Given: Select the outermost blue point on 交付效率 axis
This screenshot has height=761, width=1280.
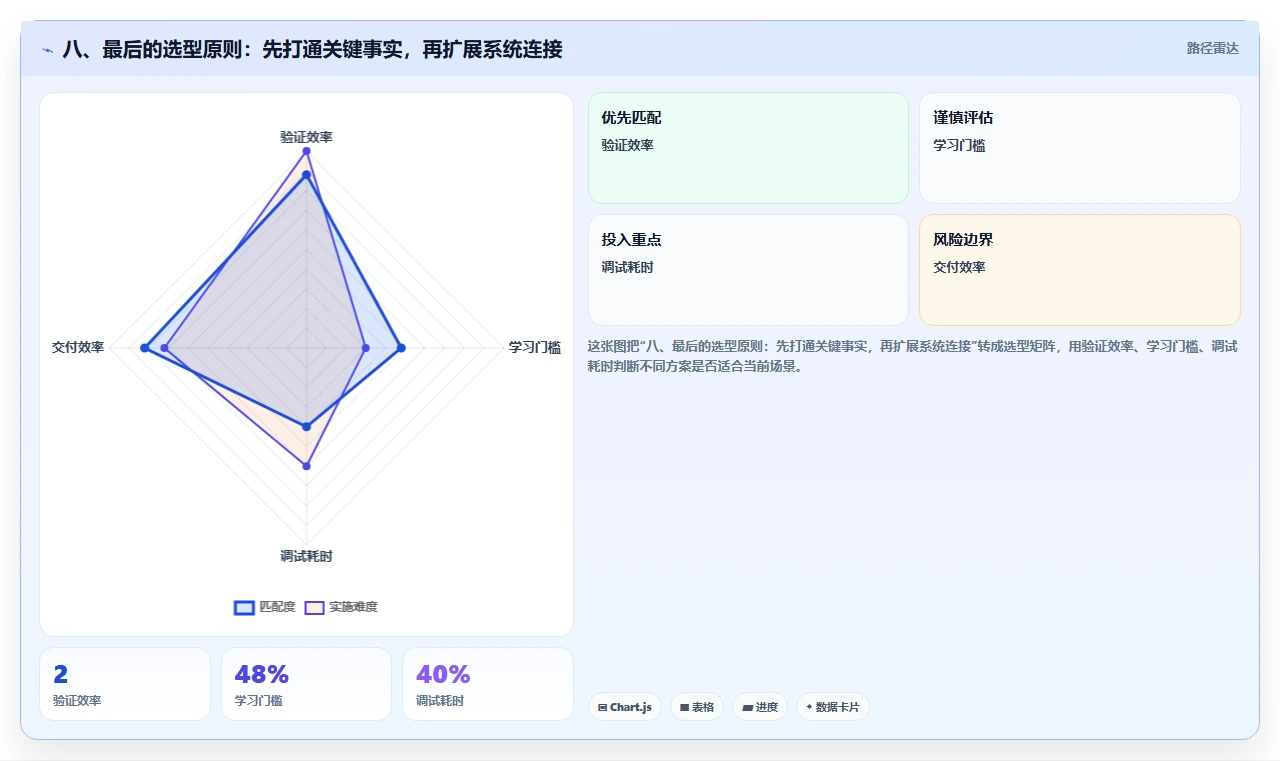Looking at the screenshot, I should 144,348.
